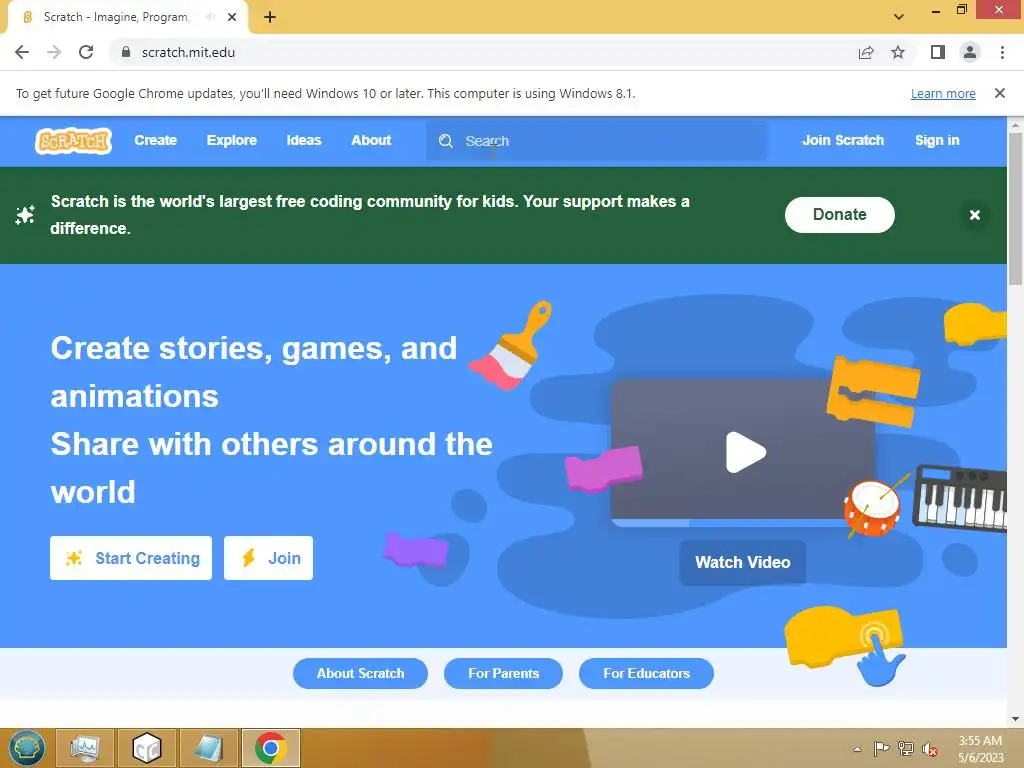Open the monitor app icon on the taskbar
Viewport: 1024px width, 768px height.
click(x=85, y=748)
